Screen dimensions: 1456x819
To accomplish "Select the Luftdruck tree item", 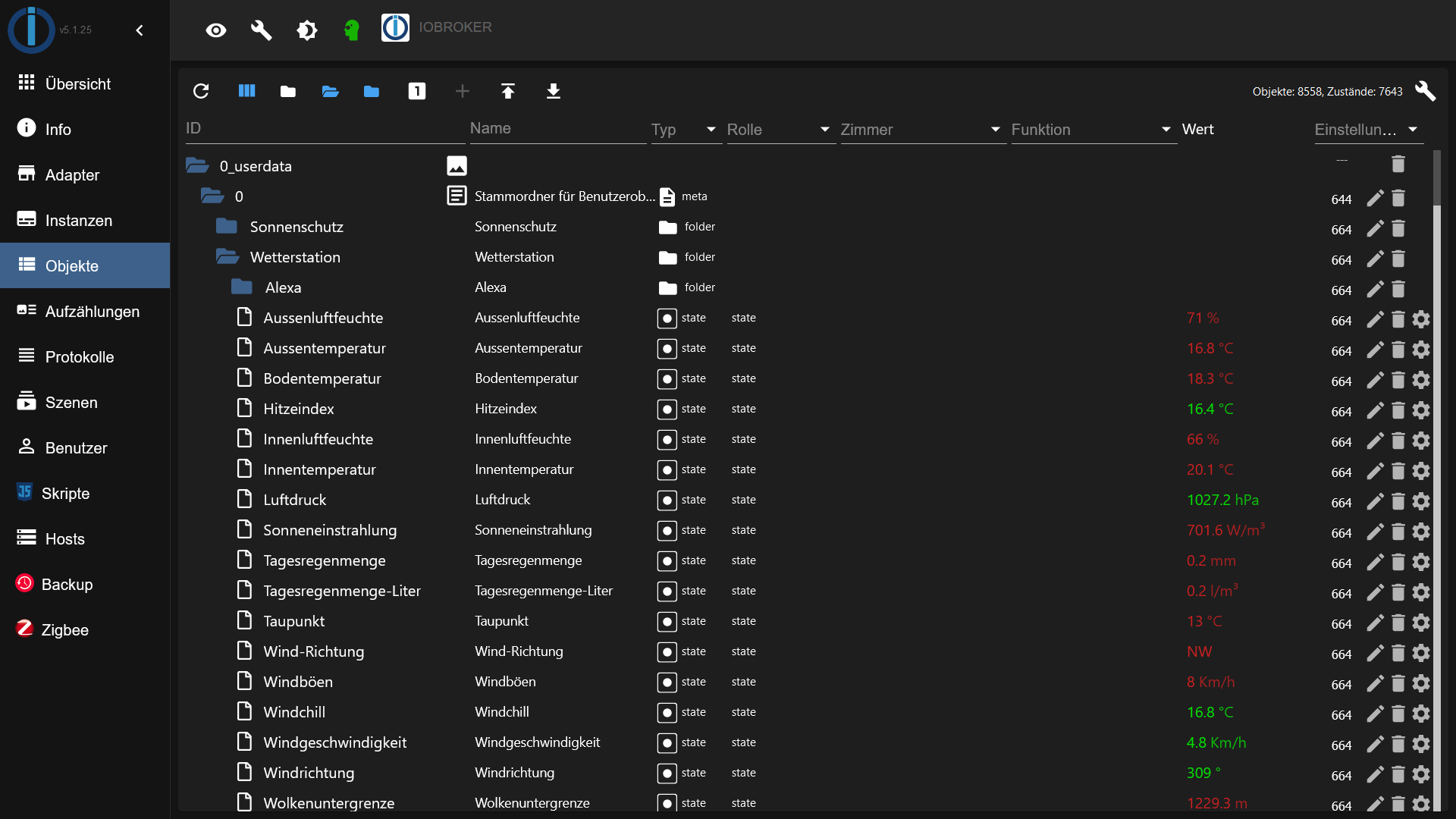I will [294, 500].
